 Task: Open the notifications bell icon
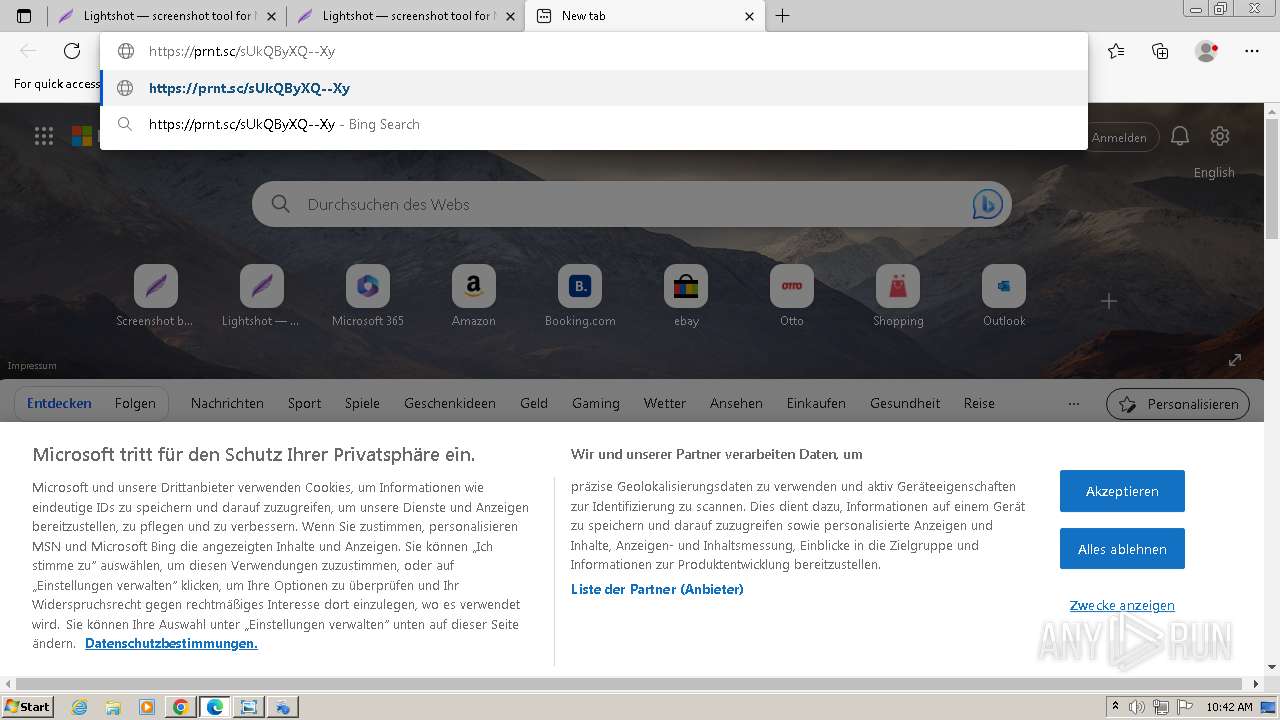[x=1180, y=136]
